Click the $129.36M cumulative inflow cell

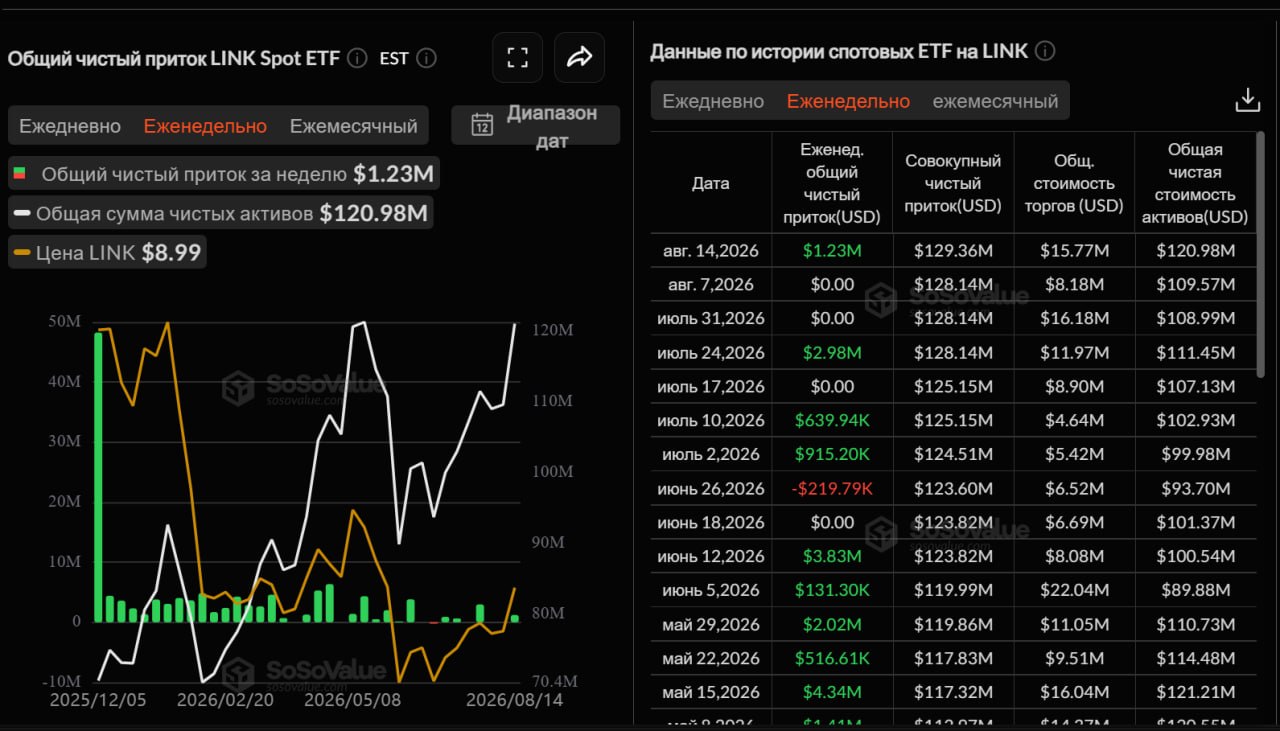click(953, 251)
